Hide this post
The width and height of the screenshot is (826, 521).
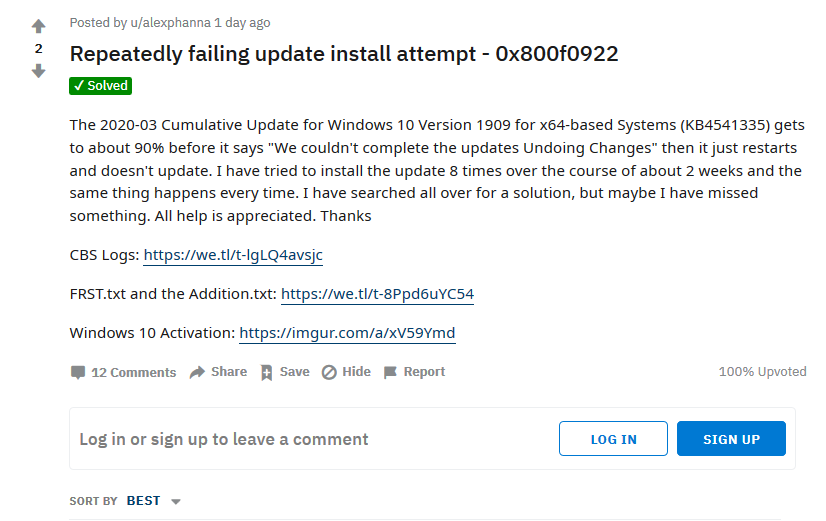[x=346, y=372]
